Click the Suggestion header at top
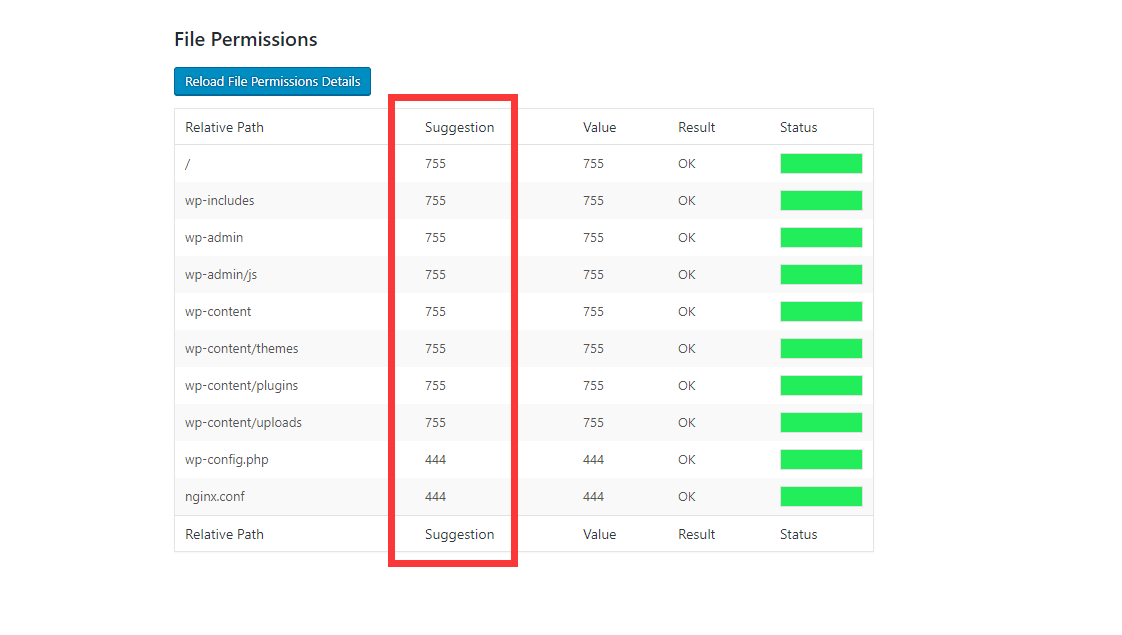The height and width of the screenshot is (635, 1122). [459, 127]
